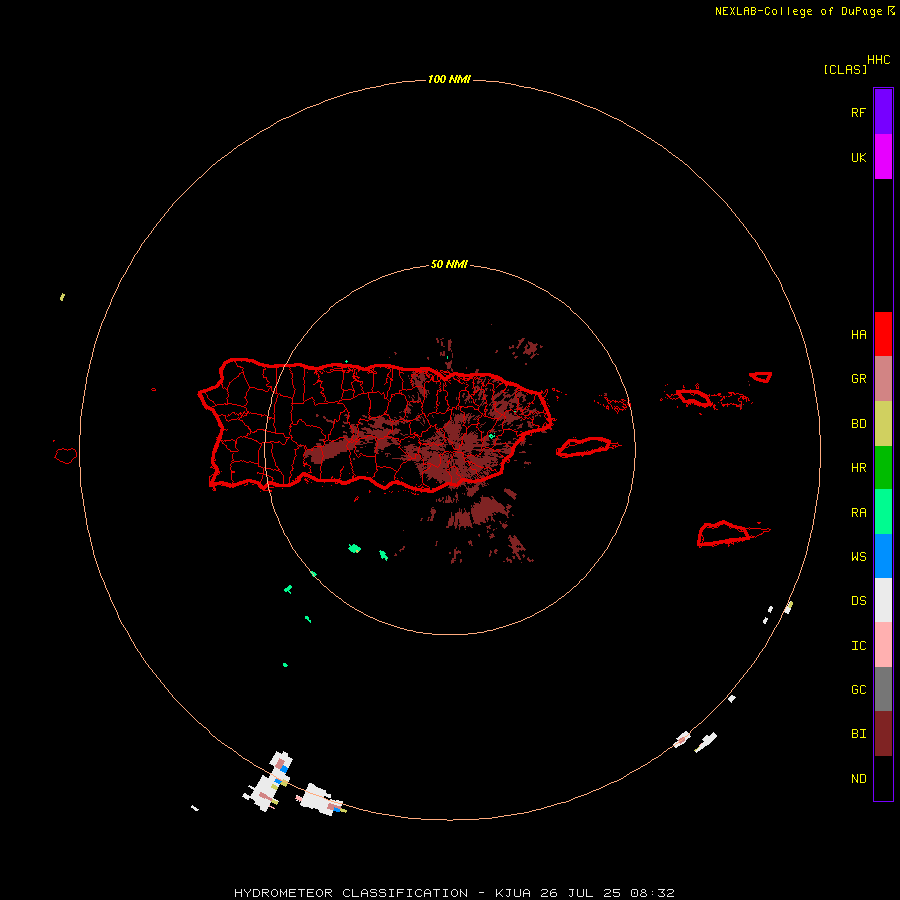Click the ND legend label
Viewport: 900px width, 900px height.
[858, 779]
